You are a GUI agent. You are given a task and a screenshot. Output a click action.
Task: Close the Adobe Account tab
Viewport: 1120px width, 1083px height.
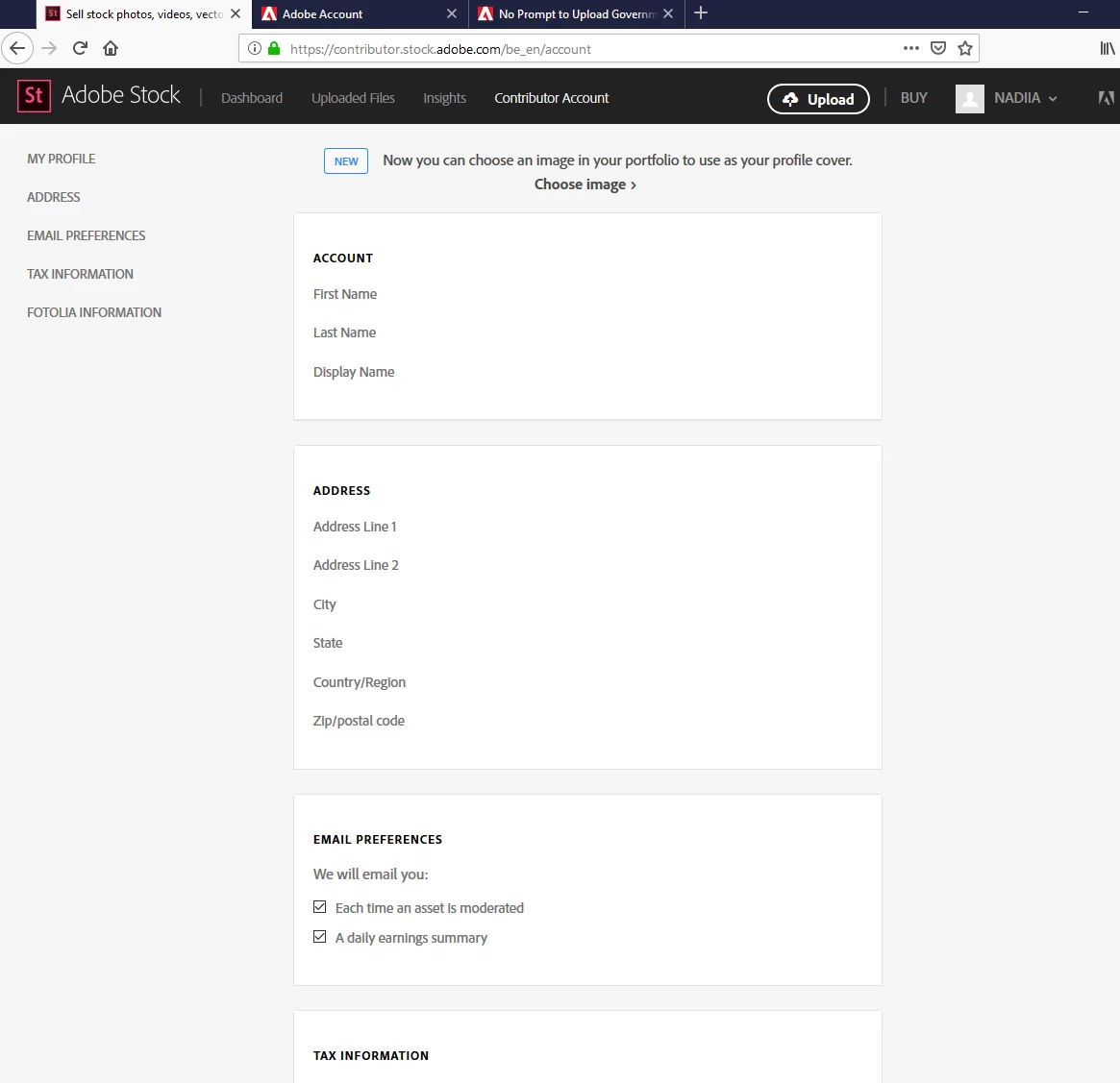click(452, 13)
